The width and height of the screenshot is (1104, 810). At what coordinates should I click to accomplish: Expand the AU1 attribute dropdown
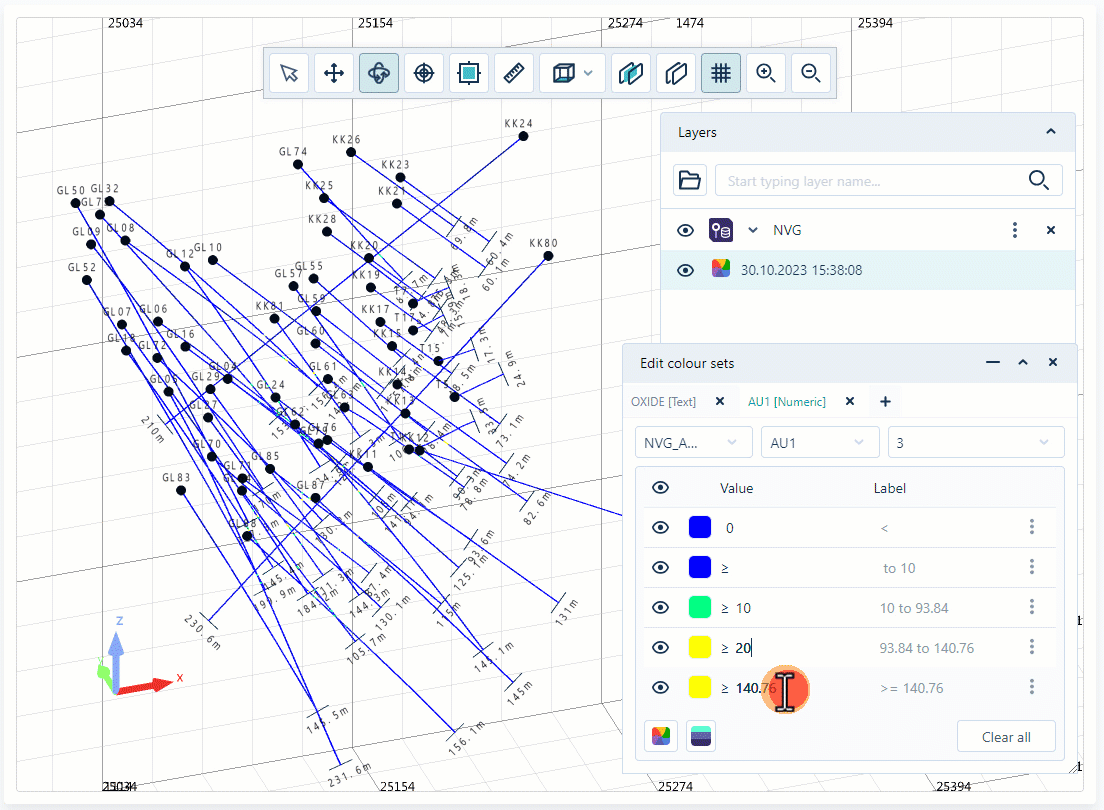[820, 442]
